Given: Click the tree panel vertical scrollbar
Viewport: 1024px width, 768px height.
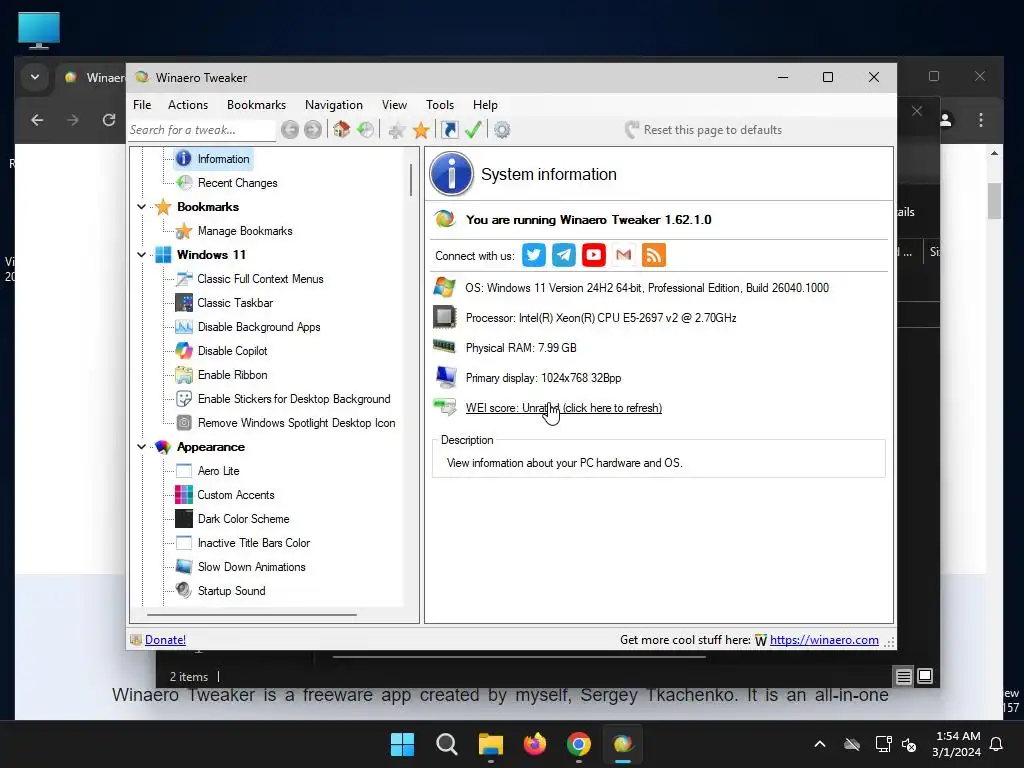Looking at the screenshot, I should 411,180.
